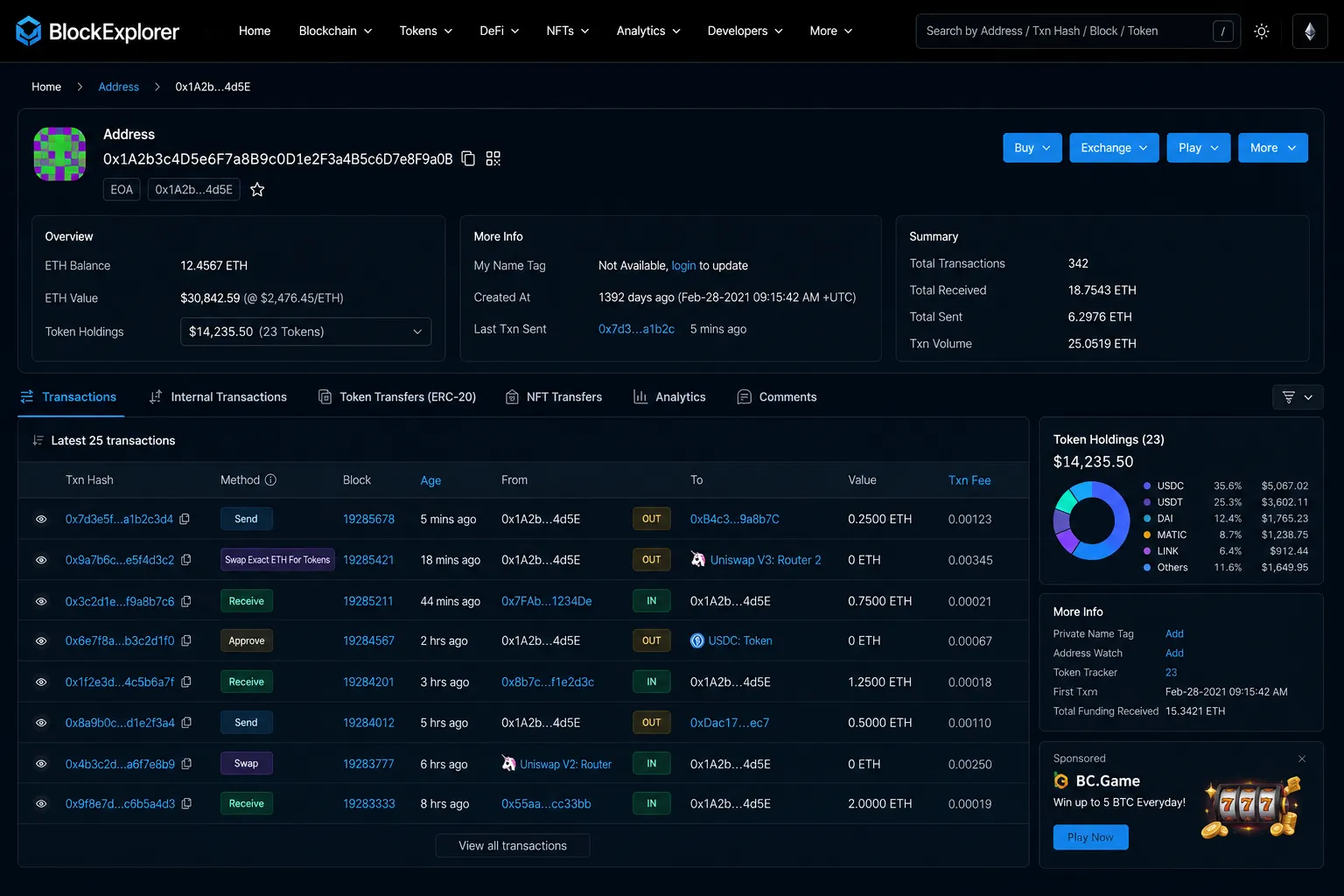Open Uniswap V3: Router 2 link

pos(766,560)
